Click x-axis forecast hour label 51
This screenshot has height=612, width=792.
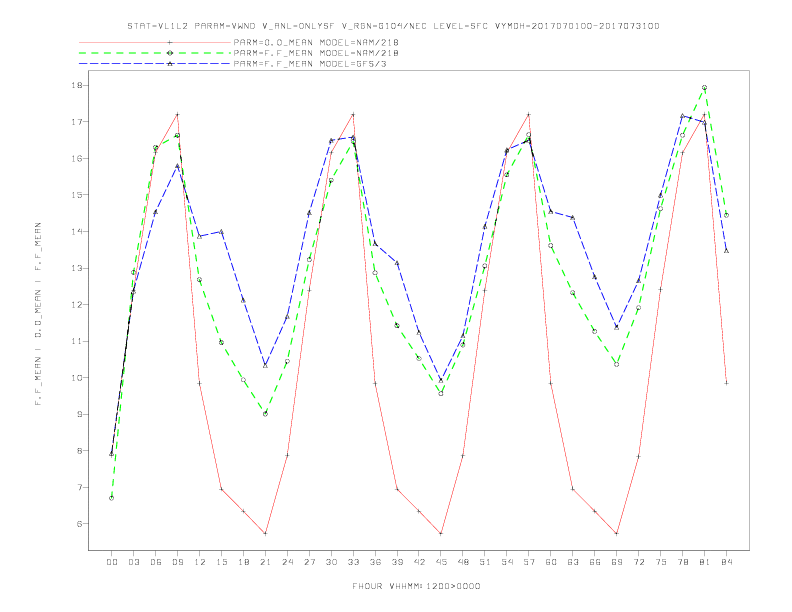(x=485, y=562)
